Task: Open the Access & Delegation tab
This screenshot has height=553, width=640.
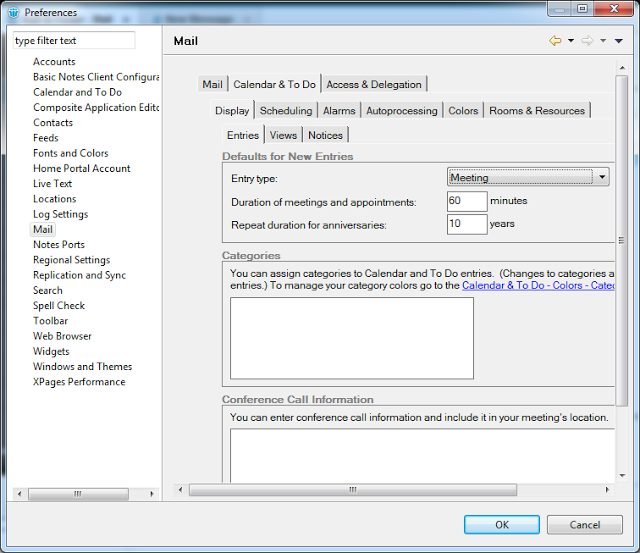Action: coord(374,85)
